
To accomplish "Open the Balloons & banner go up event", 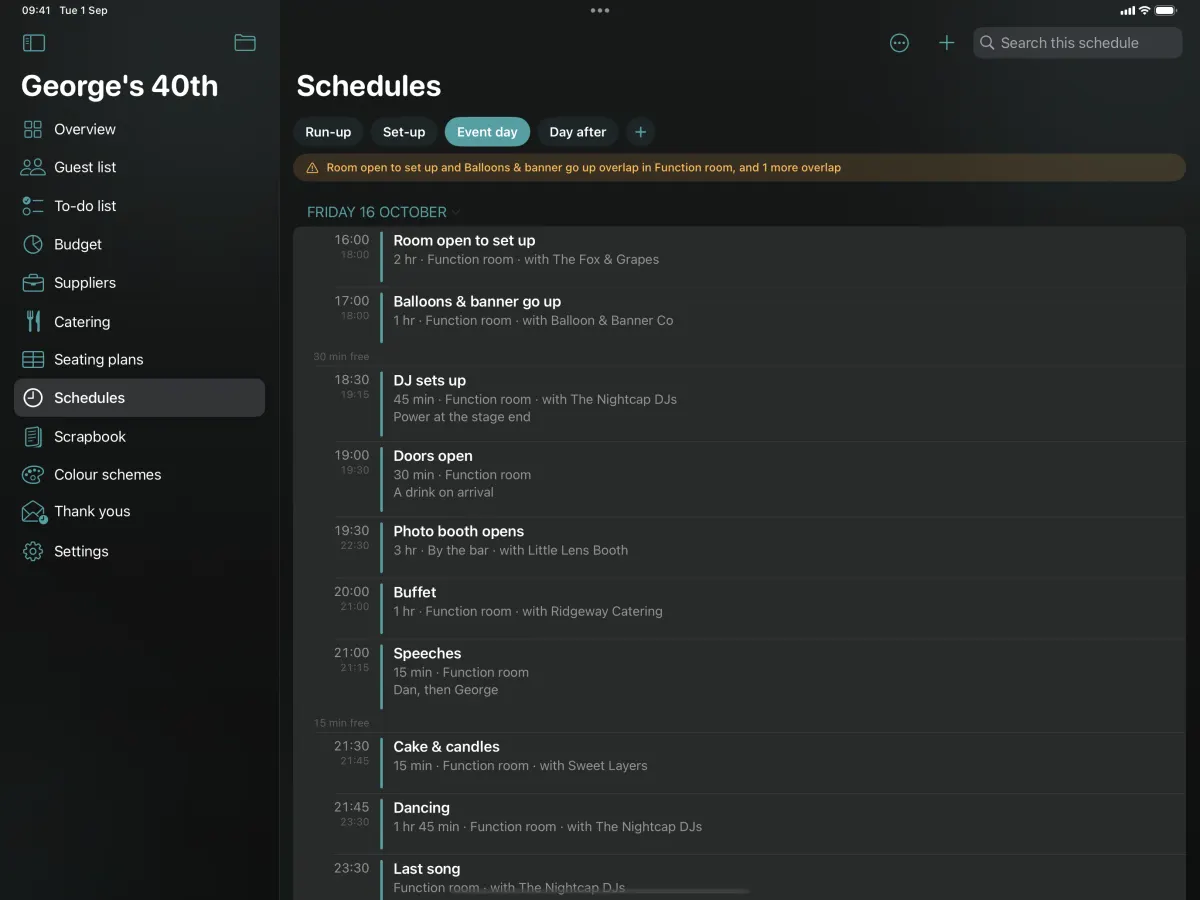I will click(739, 318).
